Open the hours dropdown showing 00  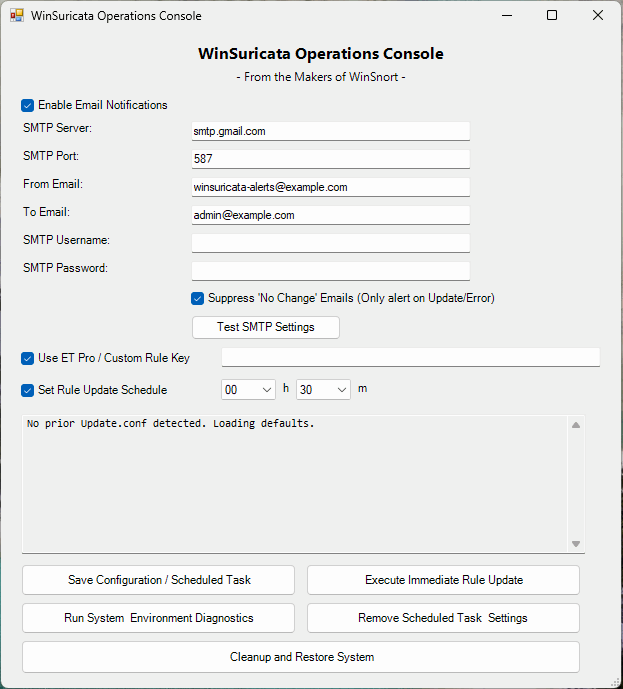tap(248, 390)
